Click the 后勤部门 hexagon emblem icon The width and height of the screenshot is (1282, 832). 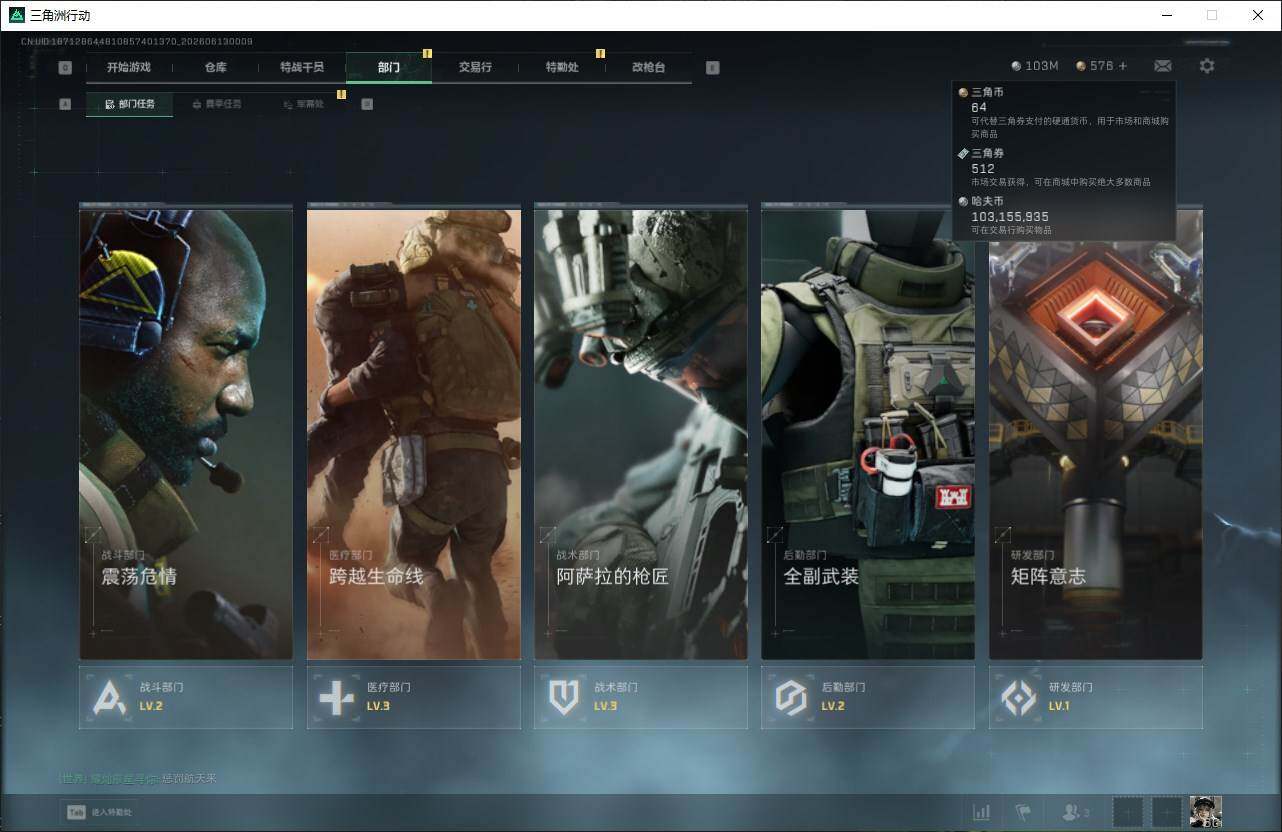[791, 697]
